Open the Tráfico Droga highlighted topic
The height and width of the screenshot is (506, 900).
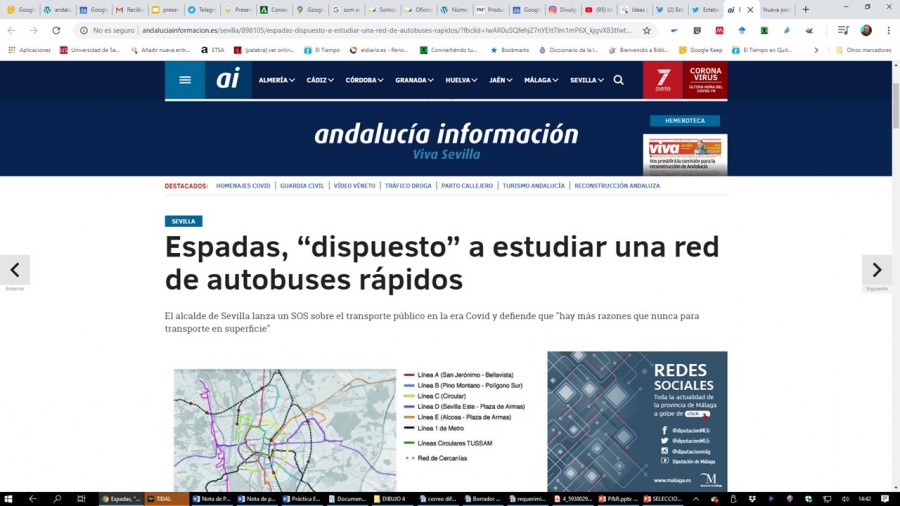(x=408, y=186)
